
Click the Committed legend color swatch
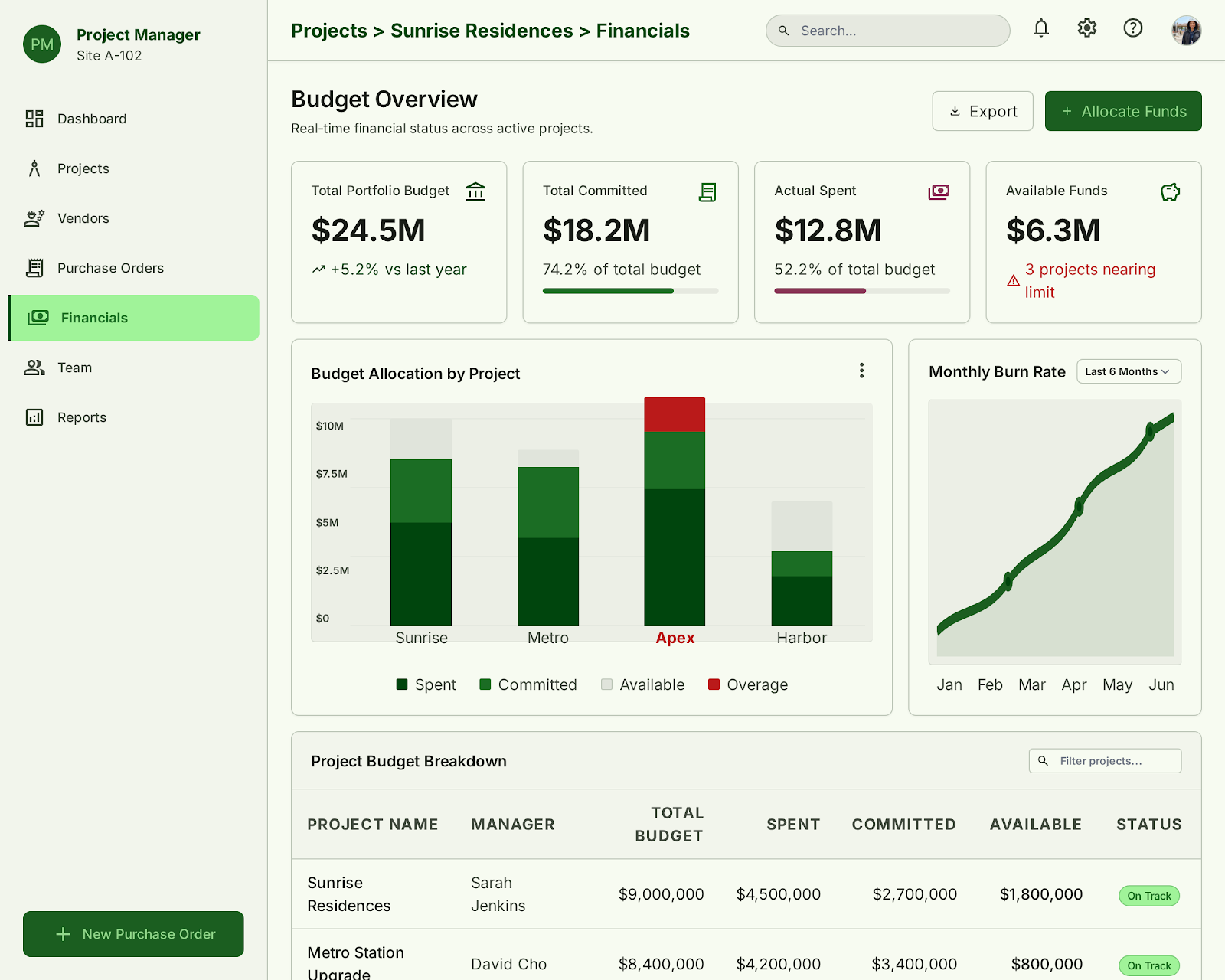point(485,684)
